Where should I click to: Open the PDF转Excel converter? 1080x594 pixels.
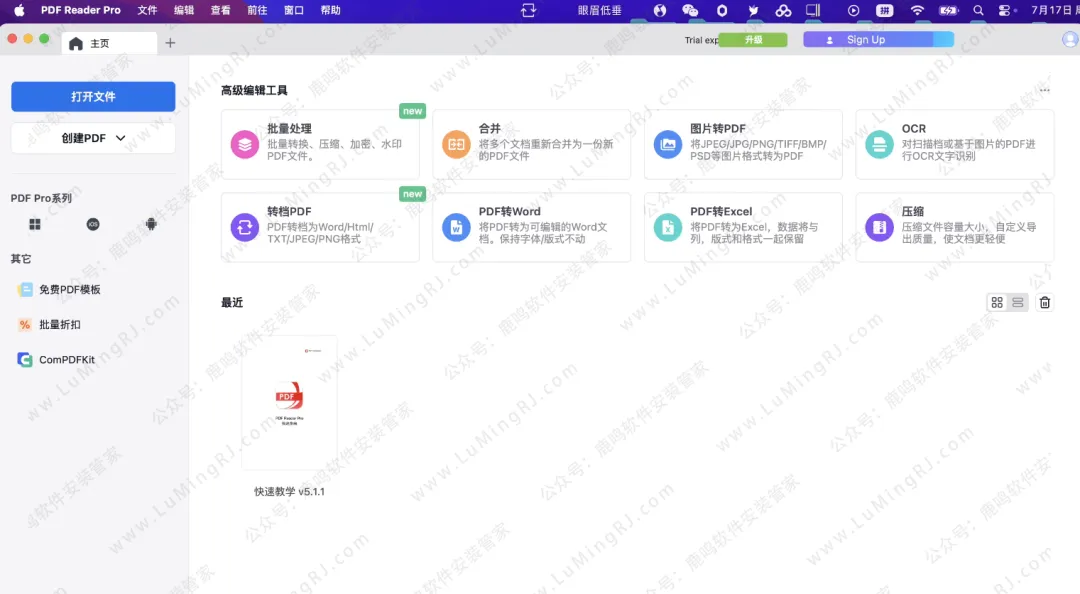(x=743, y=227)
